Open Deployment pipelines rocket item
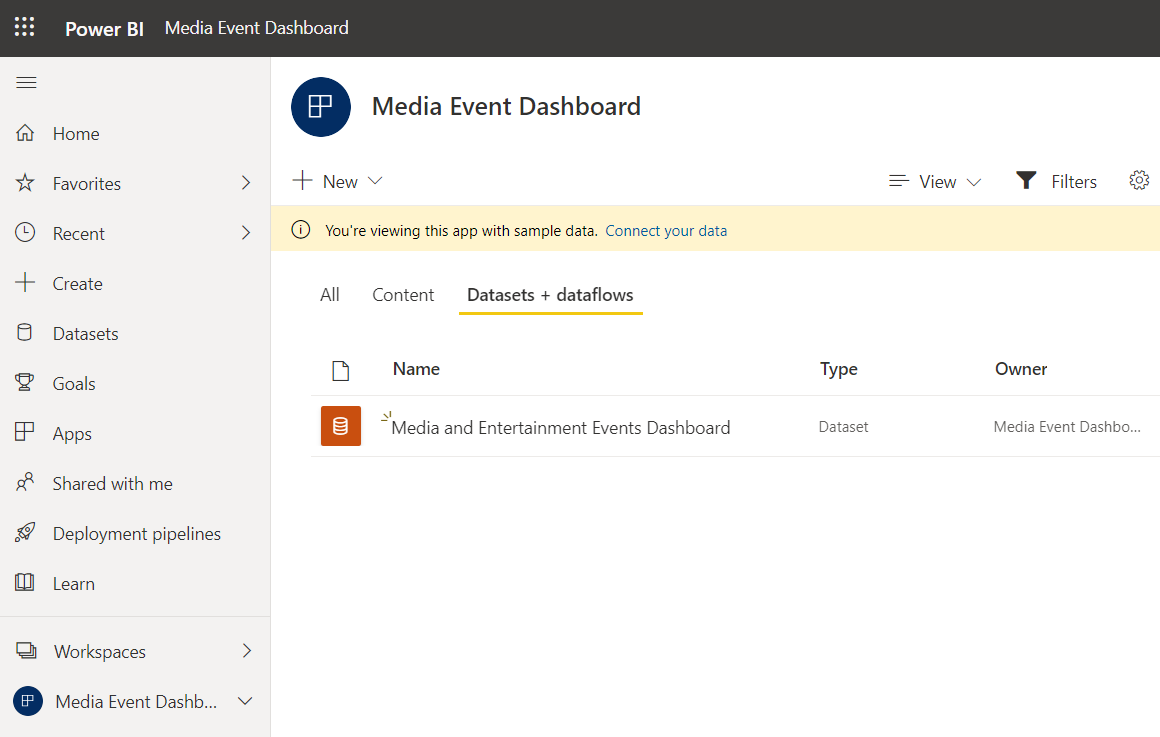Image resolution: width=1160 pixels, height=737 pixels. point(136,534)
